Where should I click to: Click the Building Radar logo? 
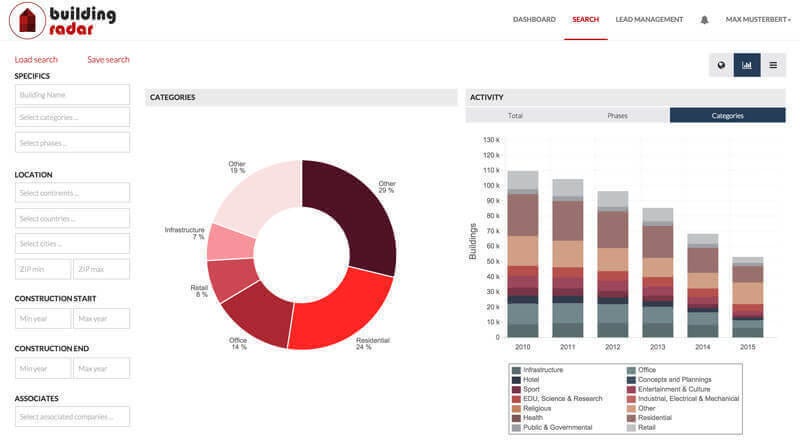click(x=62, y=20)
